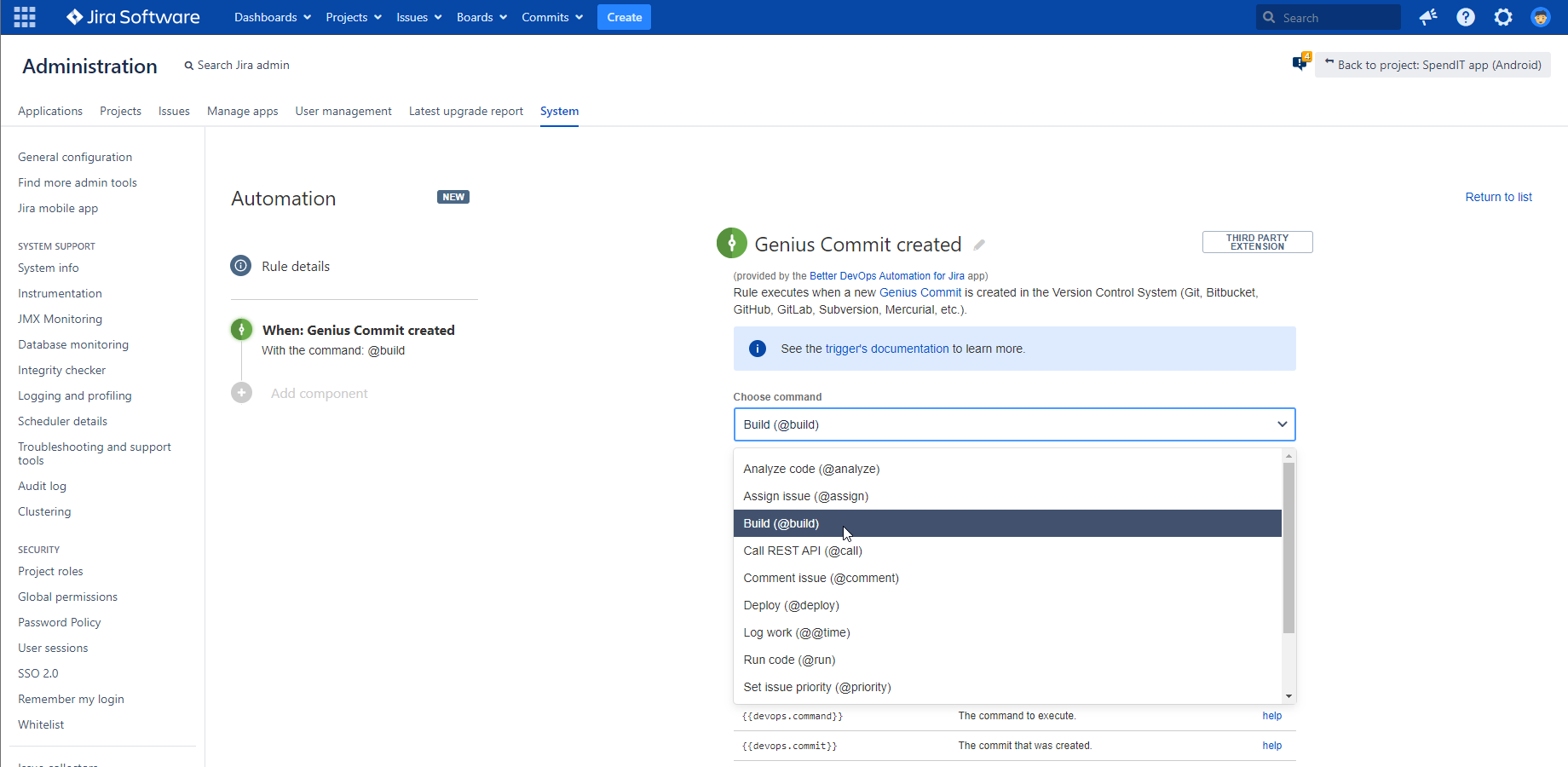Click the Add component plus icon
Screen dimensions: 1568x767
[242, 393]
